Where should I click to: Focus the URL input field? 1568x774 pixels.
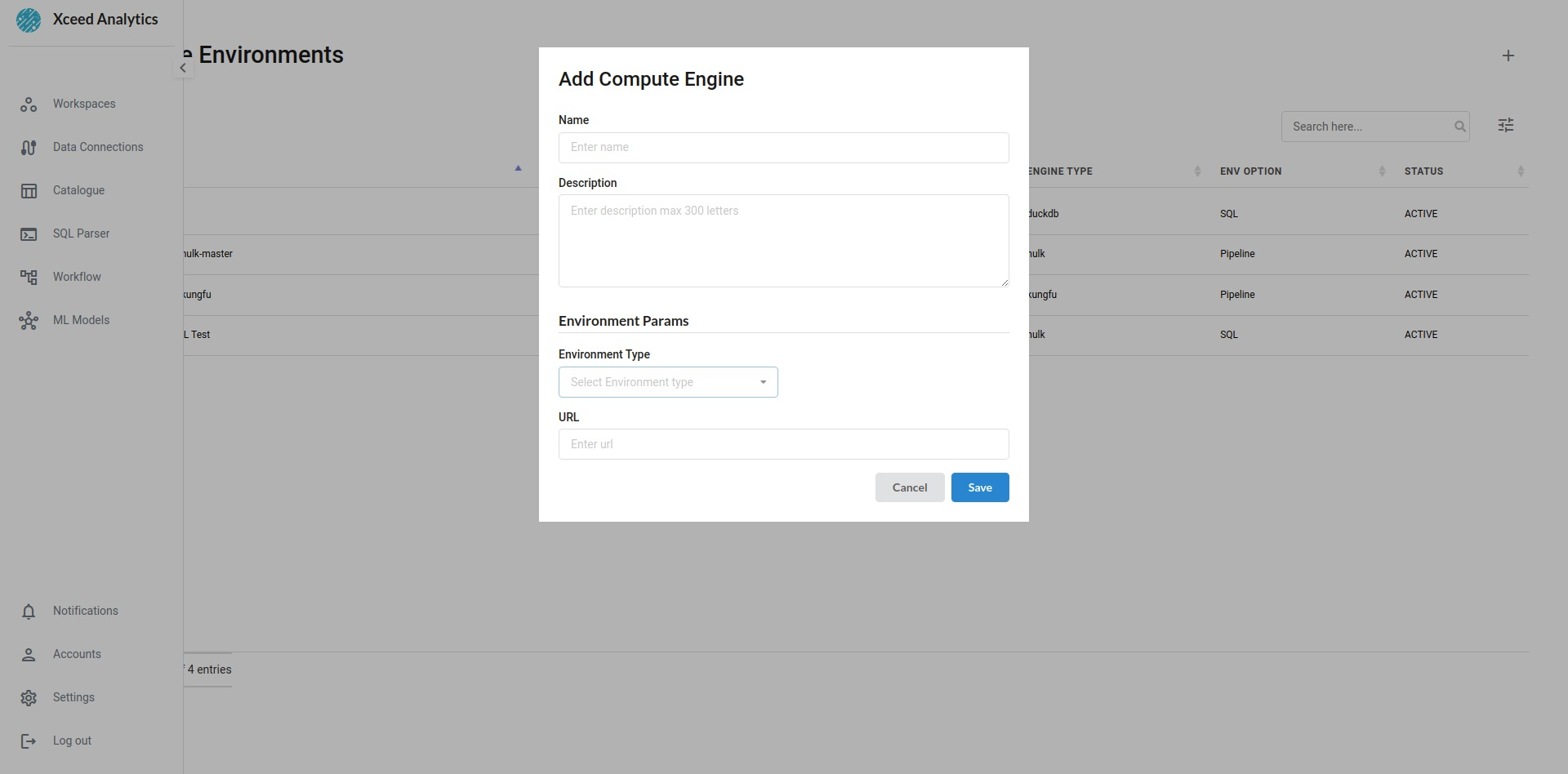click(784, 444)
